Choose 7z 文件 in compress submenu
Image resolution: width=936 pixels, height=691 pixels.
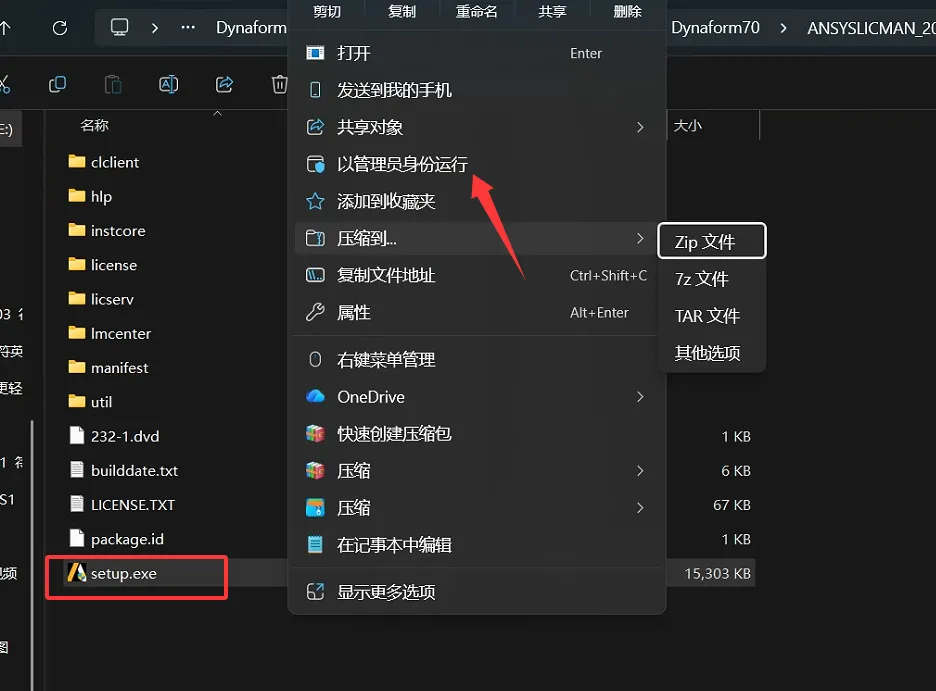(712, 279)
